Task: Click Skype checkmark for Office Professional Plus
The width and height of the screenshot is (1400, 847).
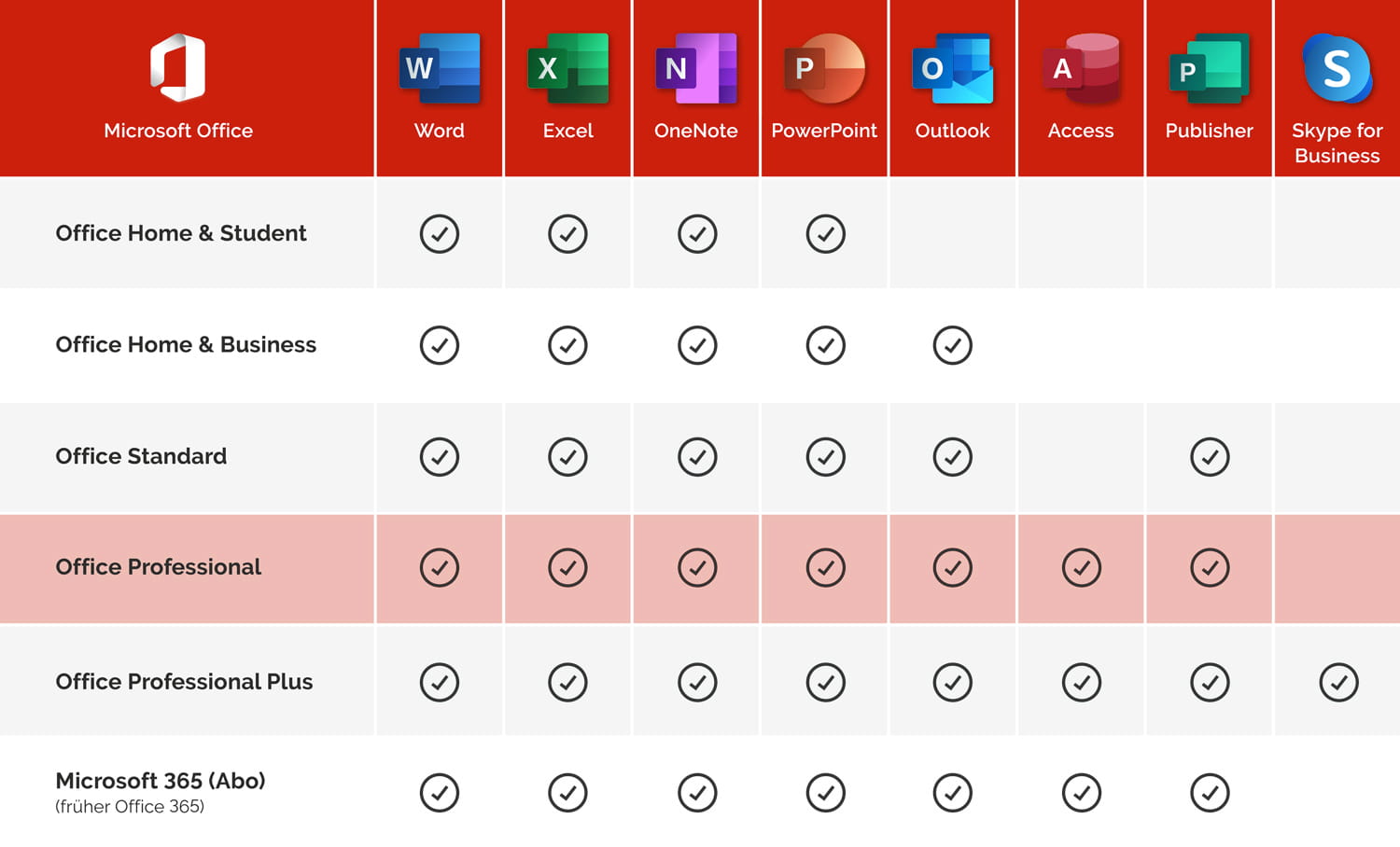Action: [x=1338, y=683]
